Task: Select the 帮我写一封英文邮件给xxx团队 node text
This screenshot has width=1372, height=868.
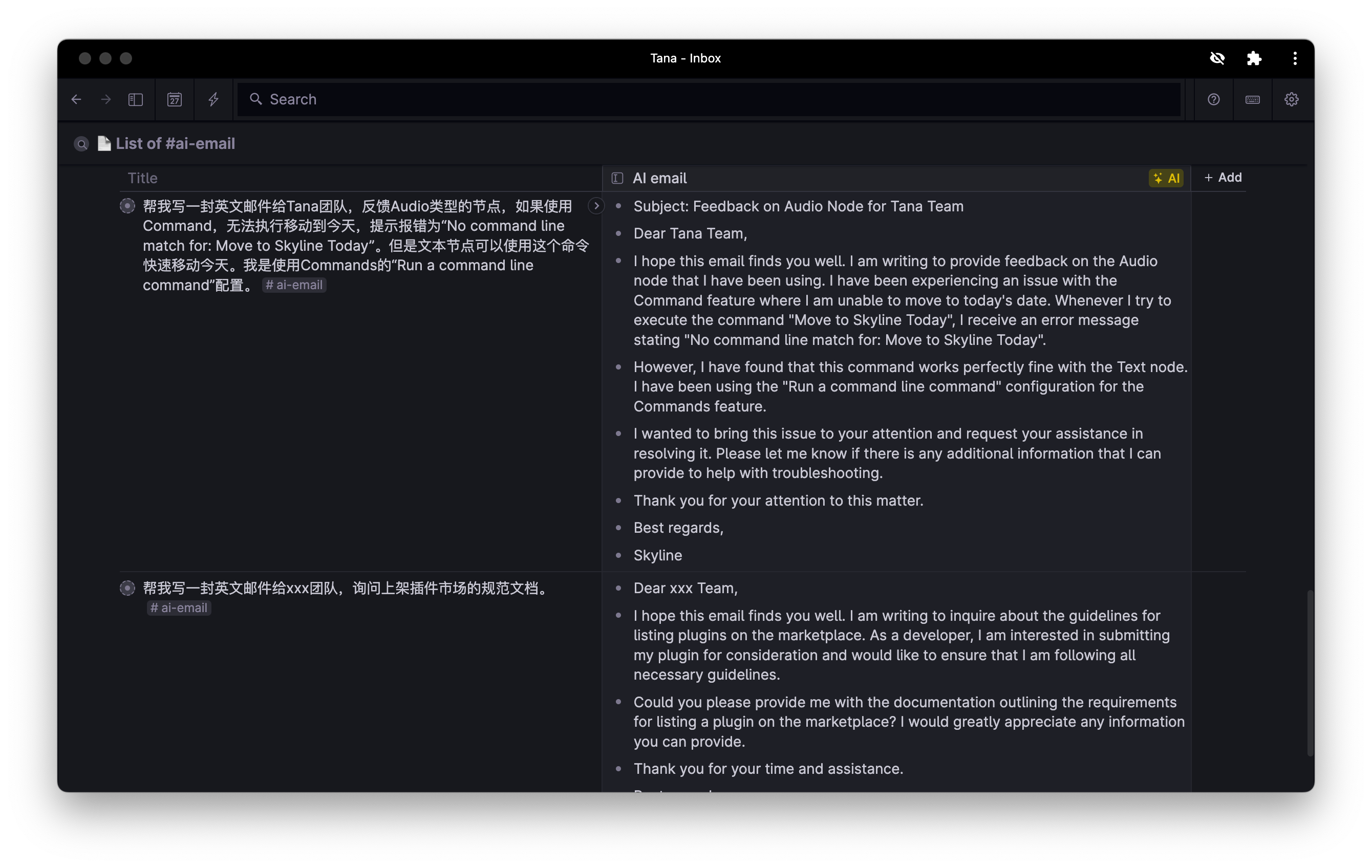Action: coord(347,588)
